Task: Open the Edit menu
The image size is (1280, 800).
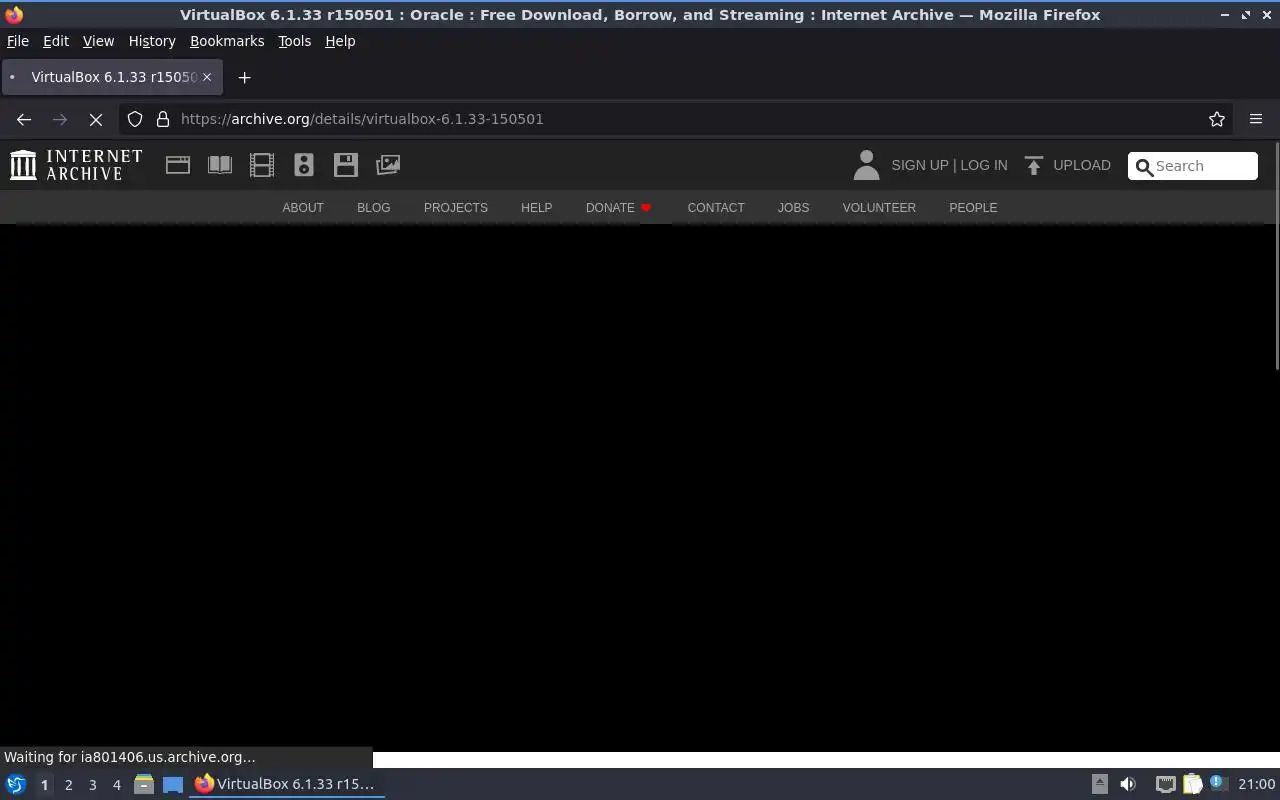Action: (56, 41)
